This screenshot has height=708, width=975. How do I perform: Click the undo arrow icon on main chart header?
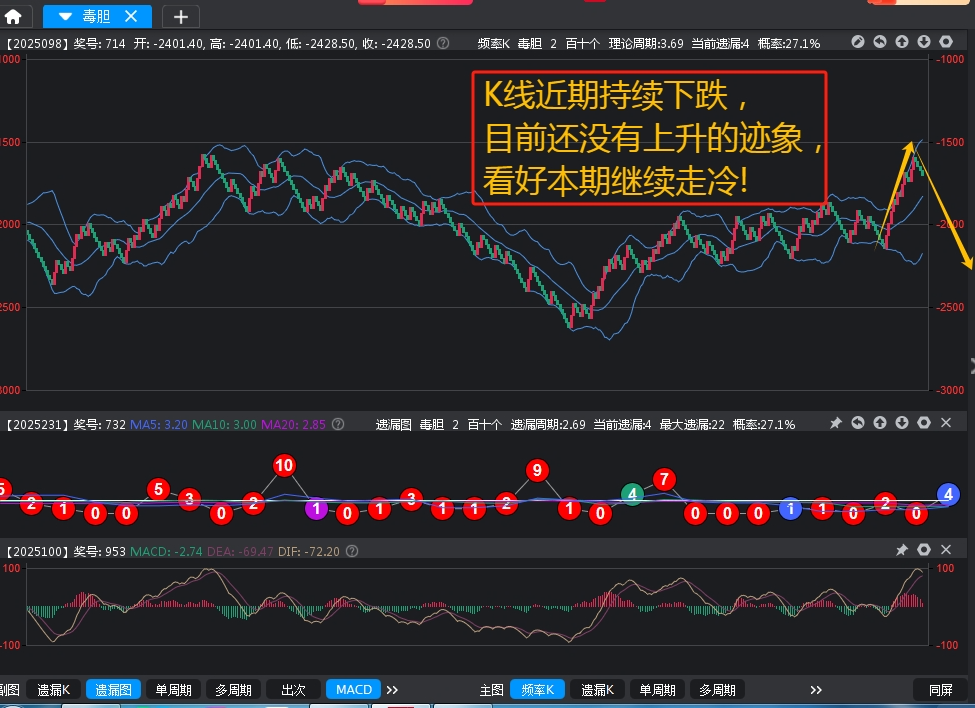tap(879, 42)
